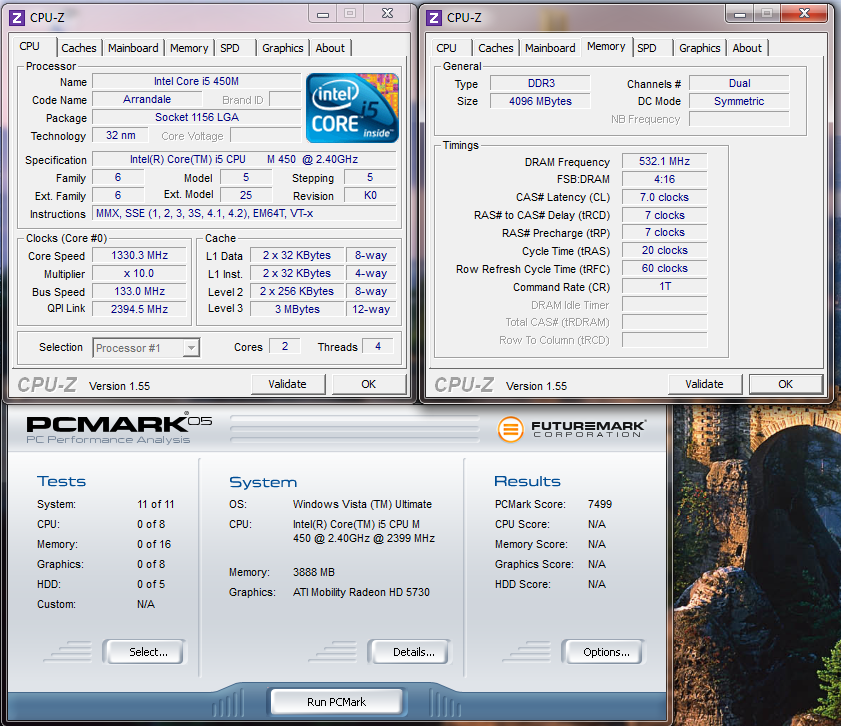Click Validate in left CPU-Z window

(x=287, y=384)
